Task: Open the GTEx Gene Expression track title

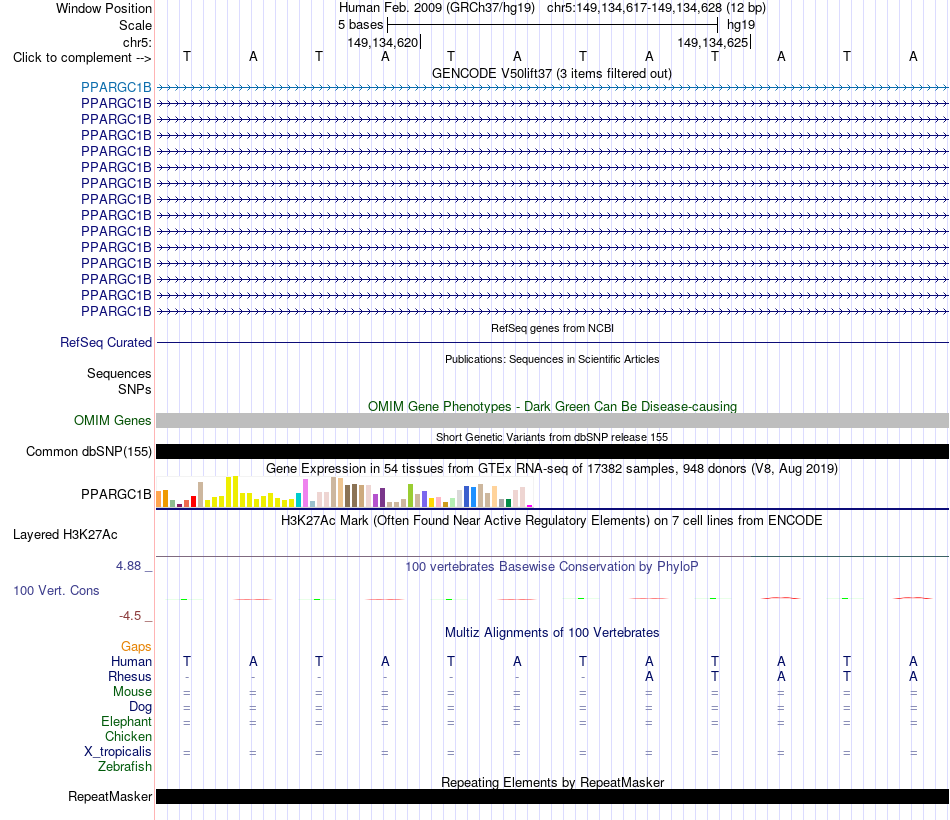Action: pyautogui.click(x=552, y=468)
